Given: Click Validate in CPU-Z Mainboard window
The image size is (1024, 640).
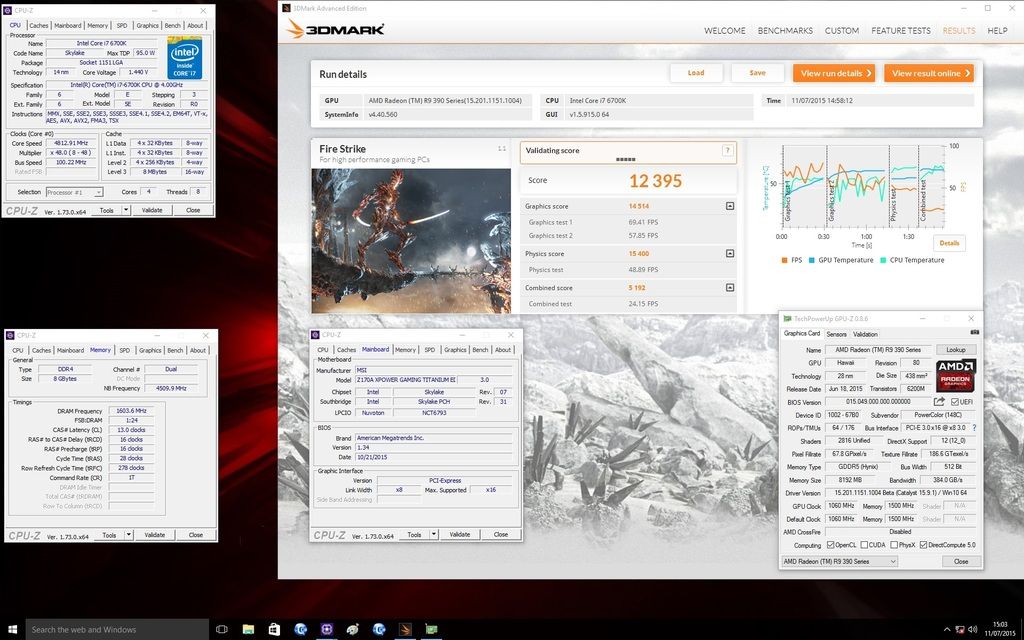Looking at the screenshot, I should 460,534.
